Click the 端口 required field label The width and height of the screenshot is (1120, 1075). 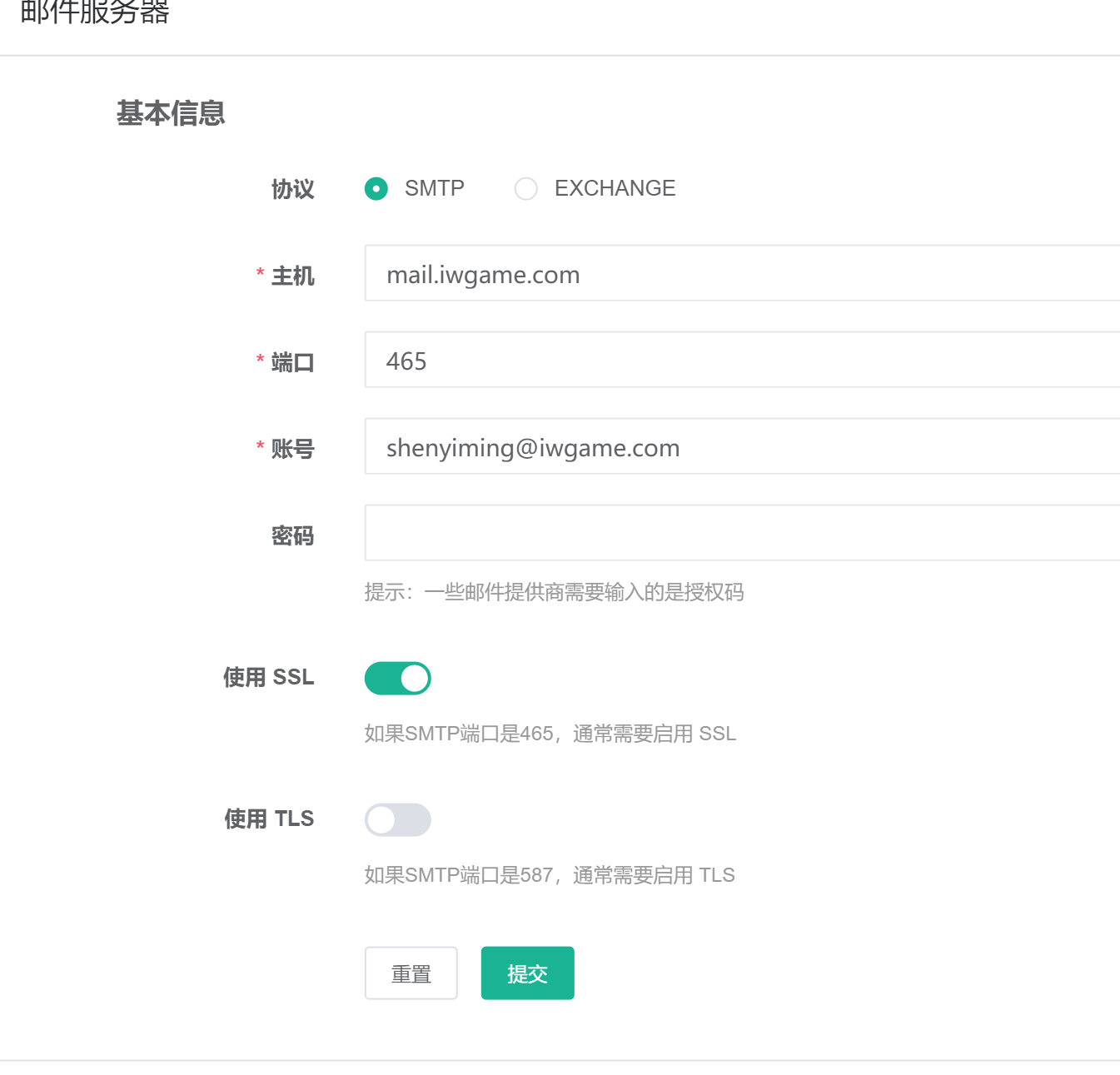click(293, 362)
